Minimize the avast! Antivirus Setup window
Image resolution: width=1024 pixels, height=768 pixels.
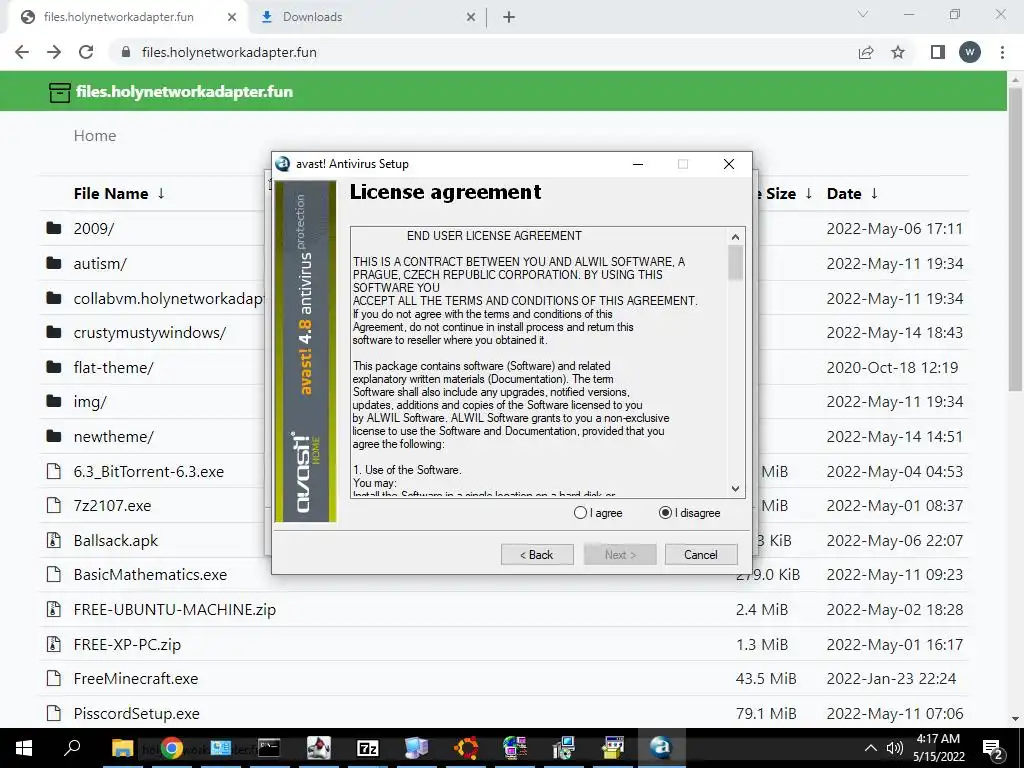[x=638, y=164]
